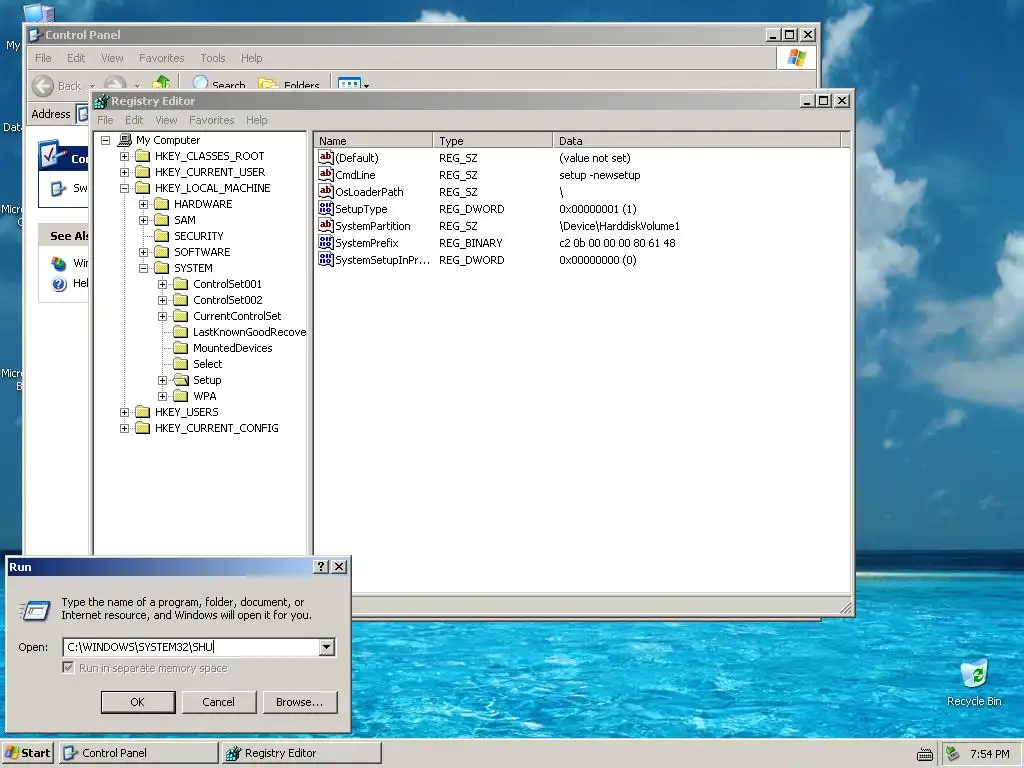Viewport: 1024px width, 768px height.
Task: Click the Run dialog help question mark
Action: (321, 567)
